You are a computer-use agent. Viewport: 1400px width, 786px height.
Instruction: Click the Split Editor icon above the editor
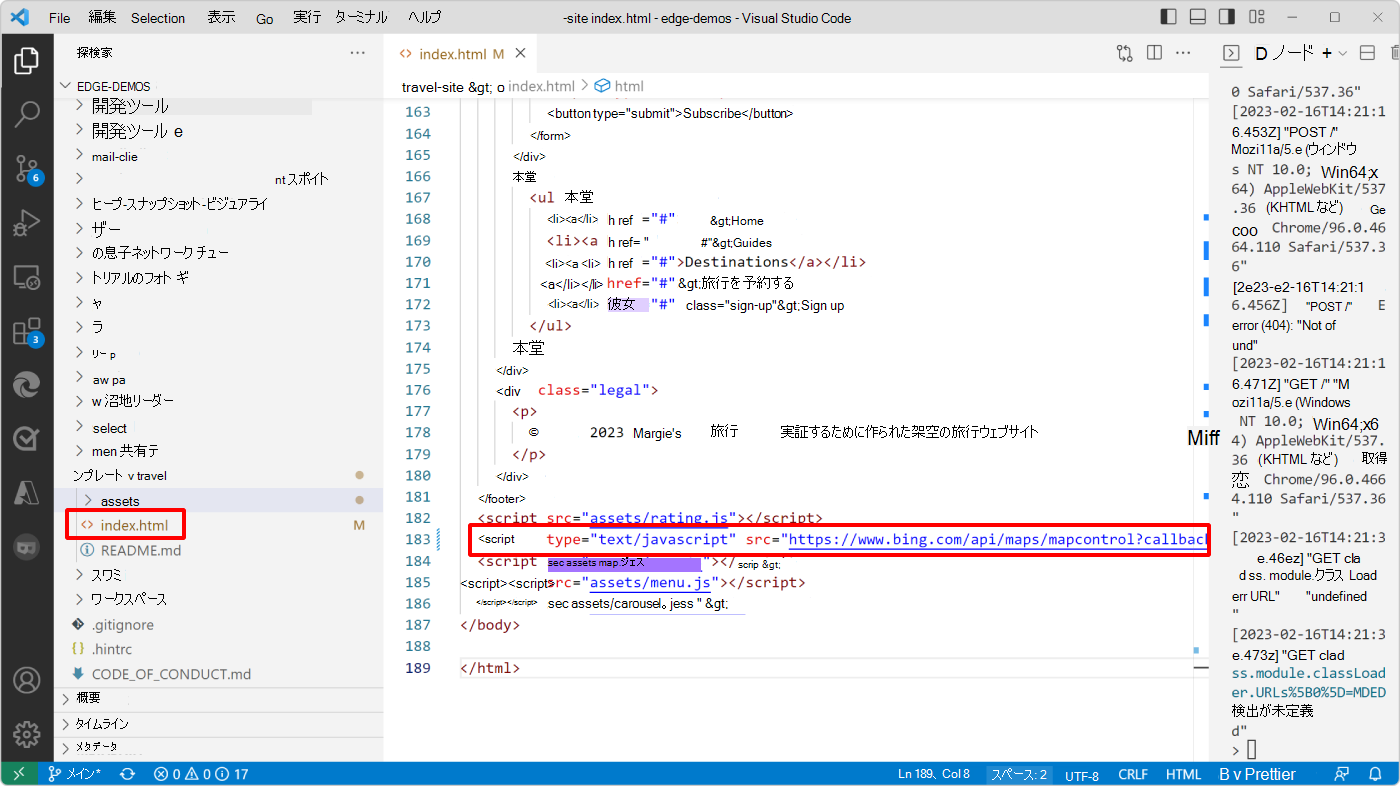tap(1154, 53)
